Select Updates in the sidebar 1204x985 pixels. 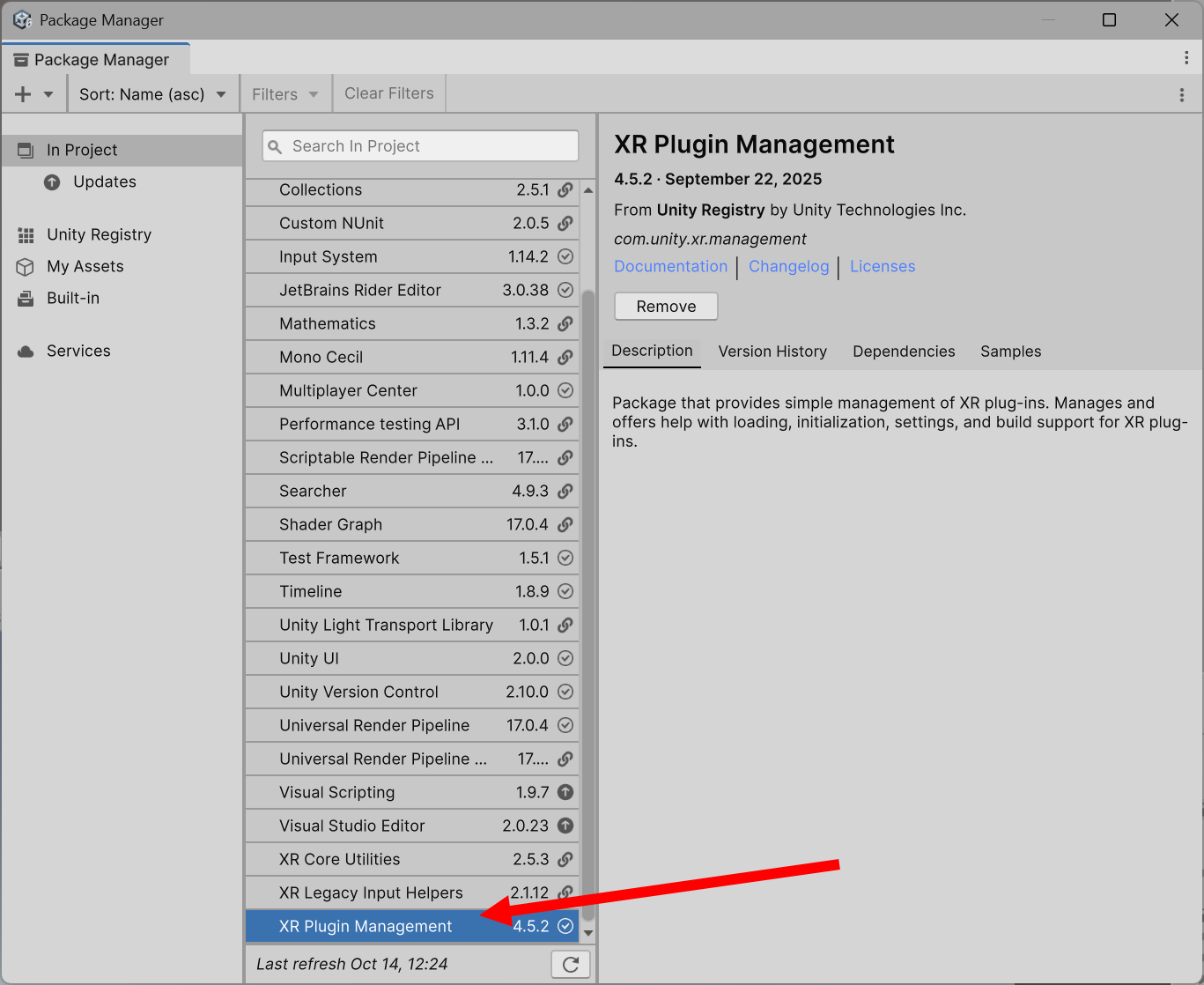[x=122, y=181]
